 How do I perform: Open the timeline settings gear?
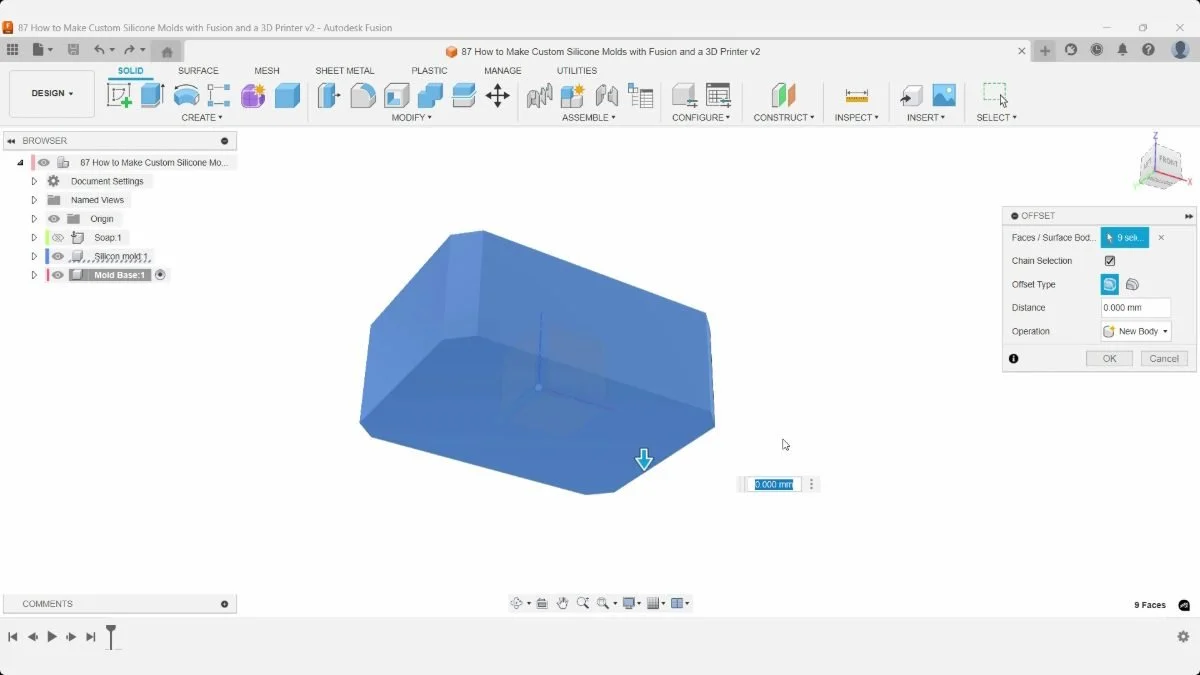coord(1183,637)
